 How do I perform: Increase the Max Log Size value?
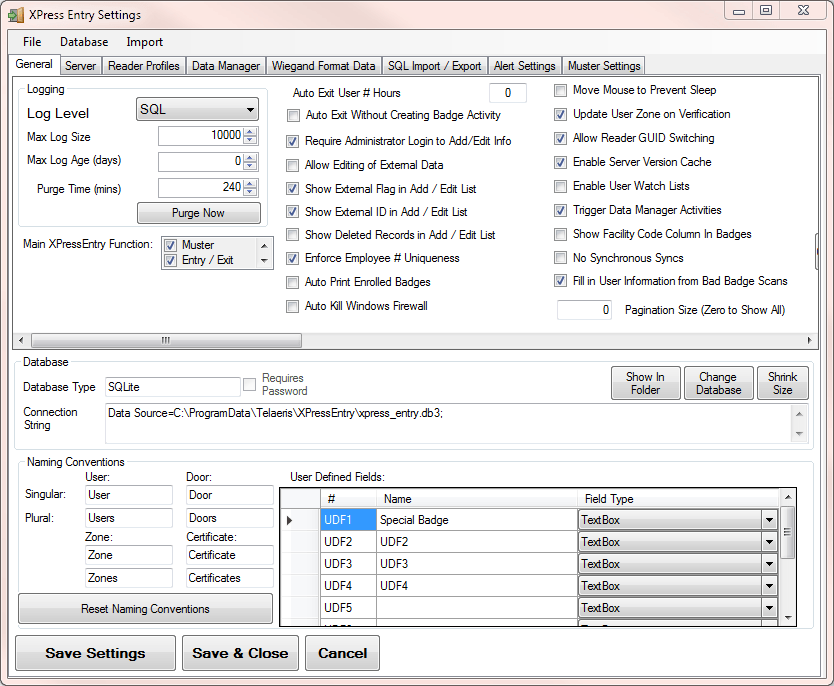click(250, 131)
